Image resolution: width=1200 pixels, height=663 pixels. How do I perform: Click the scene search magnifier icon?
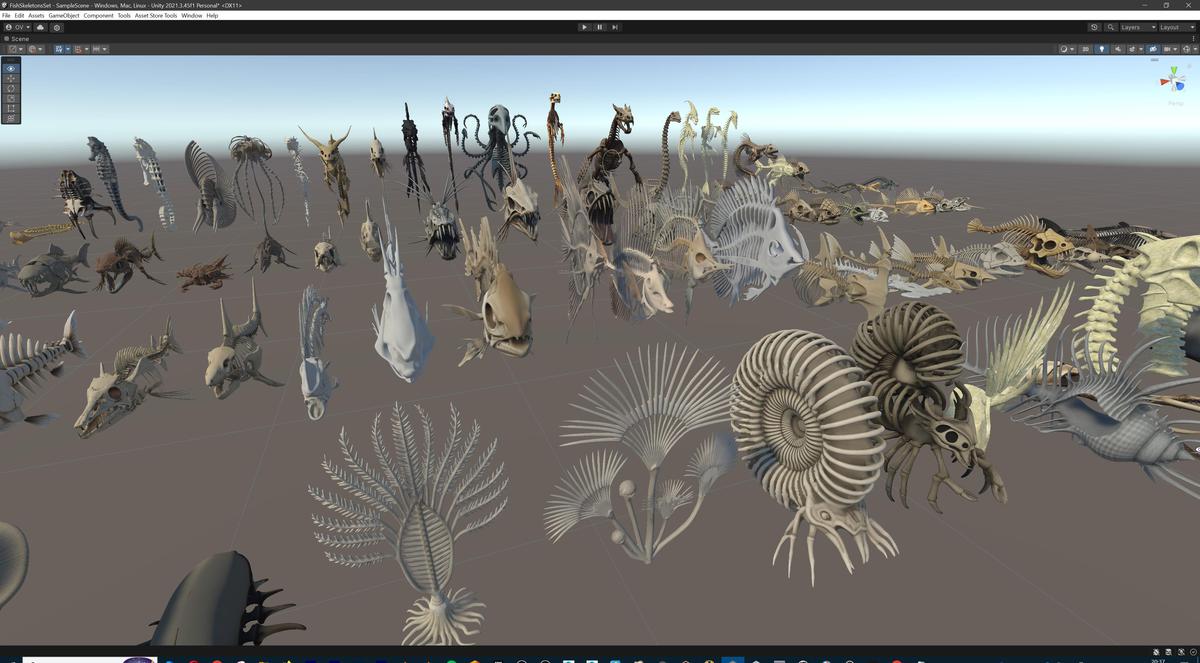(x=1111, y=27)
